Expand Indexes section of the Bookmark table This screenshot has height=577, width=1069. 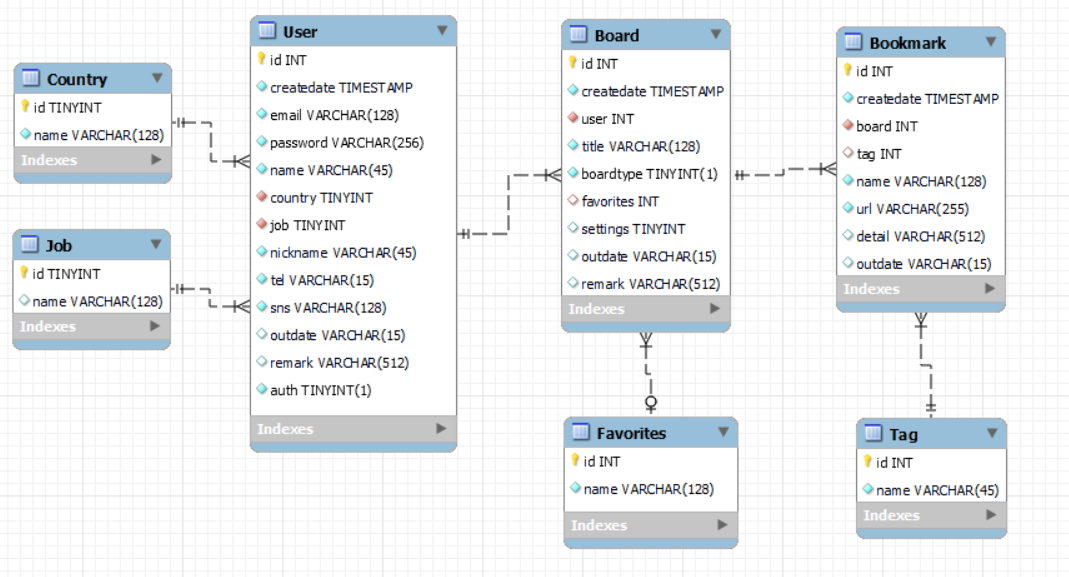tap(990, 288)
